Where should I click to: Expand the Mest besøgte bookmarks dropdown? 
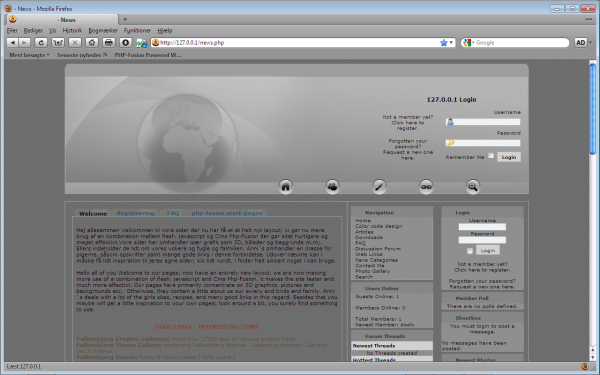29,55
